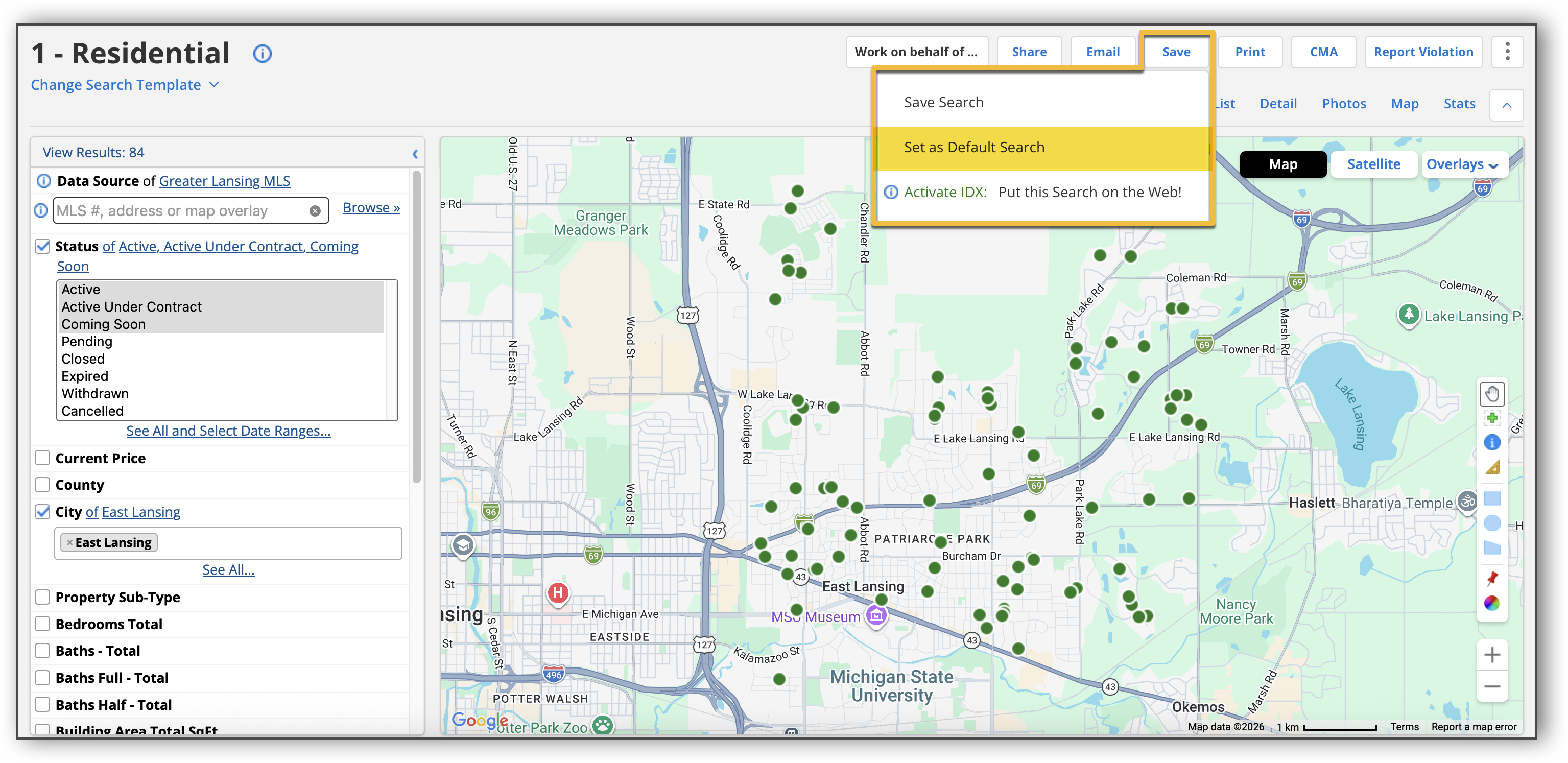Collapse the results toolbar with up chevron
Image resolution: width=1568 pixels, height=763 pixels.
coord(1506,105)
